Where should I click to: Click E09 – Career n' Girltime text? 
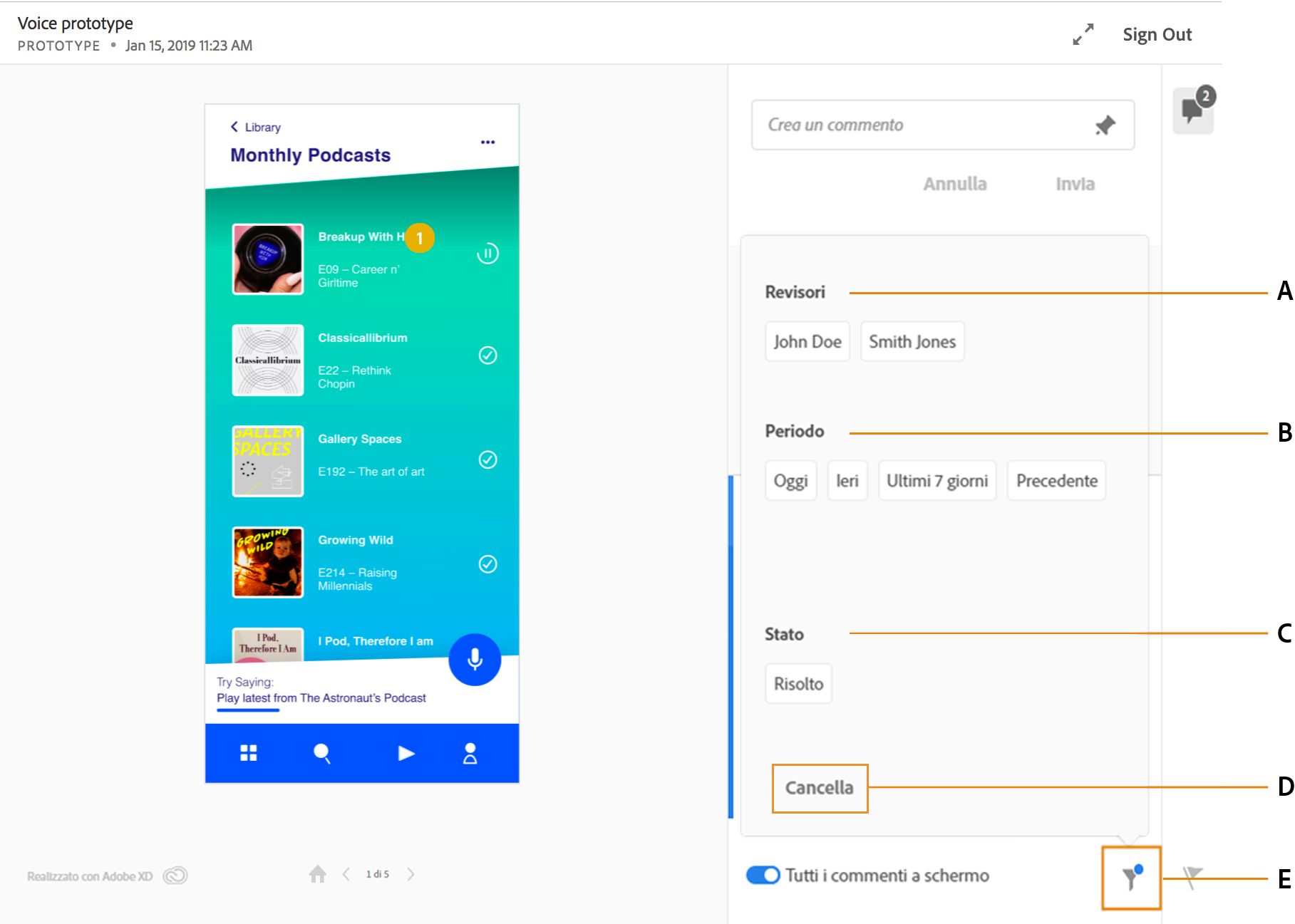tap(358, 276)
